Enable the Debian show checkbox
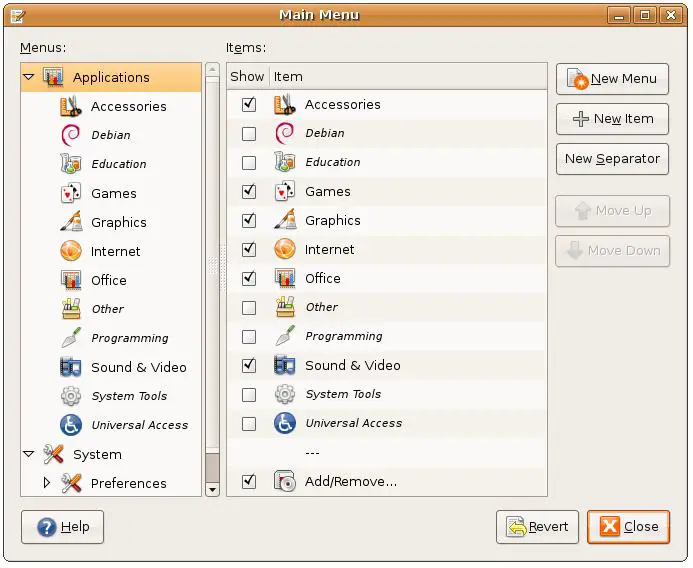This screenshot has height=568, width=693. click(249, 133)
